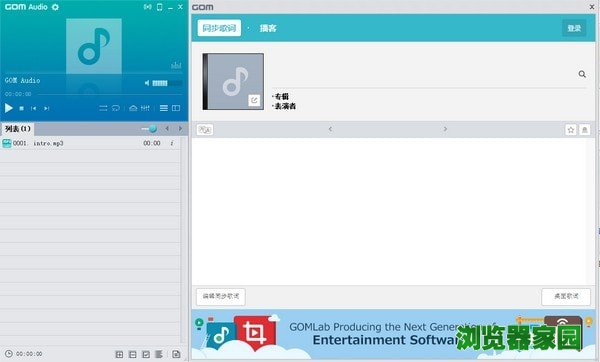This screenshot has height=362, width=600.
Task: Go to previous lyrics with left chevron
Action: (330, 129)
